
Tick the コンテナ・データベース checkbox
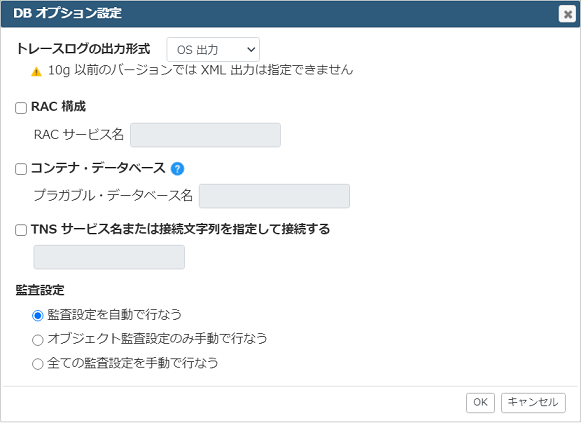coord(21,169)
